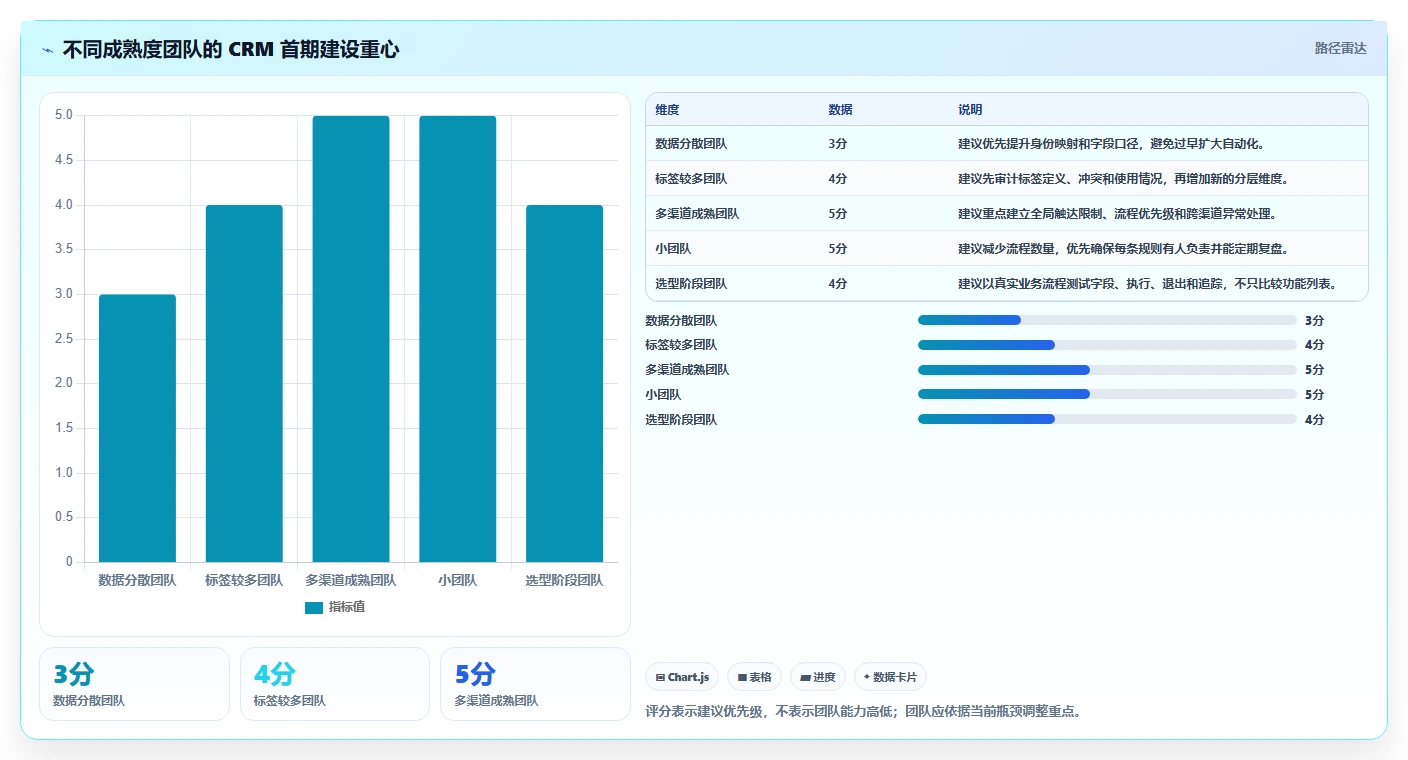Screen dimensions: 1408x760
Task: Click the 多渠道成熟团队 progress bar
Action: tap(1107, 370)
